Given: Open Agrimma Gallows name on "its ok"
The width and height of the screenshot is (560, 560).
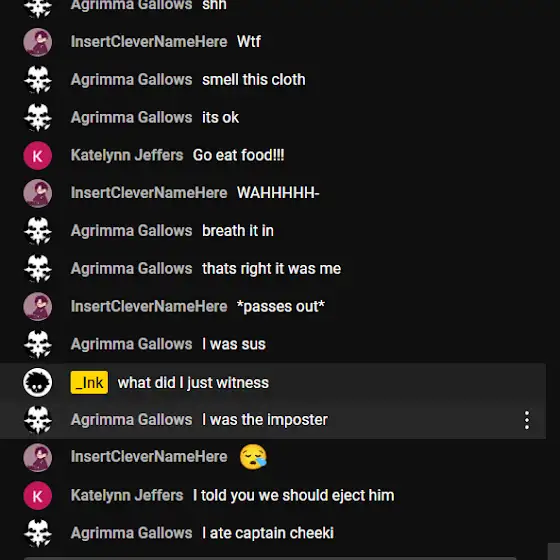Looking at the screenshot, I should point(131,118).
